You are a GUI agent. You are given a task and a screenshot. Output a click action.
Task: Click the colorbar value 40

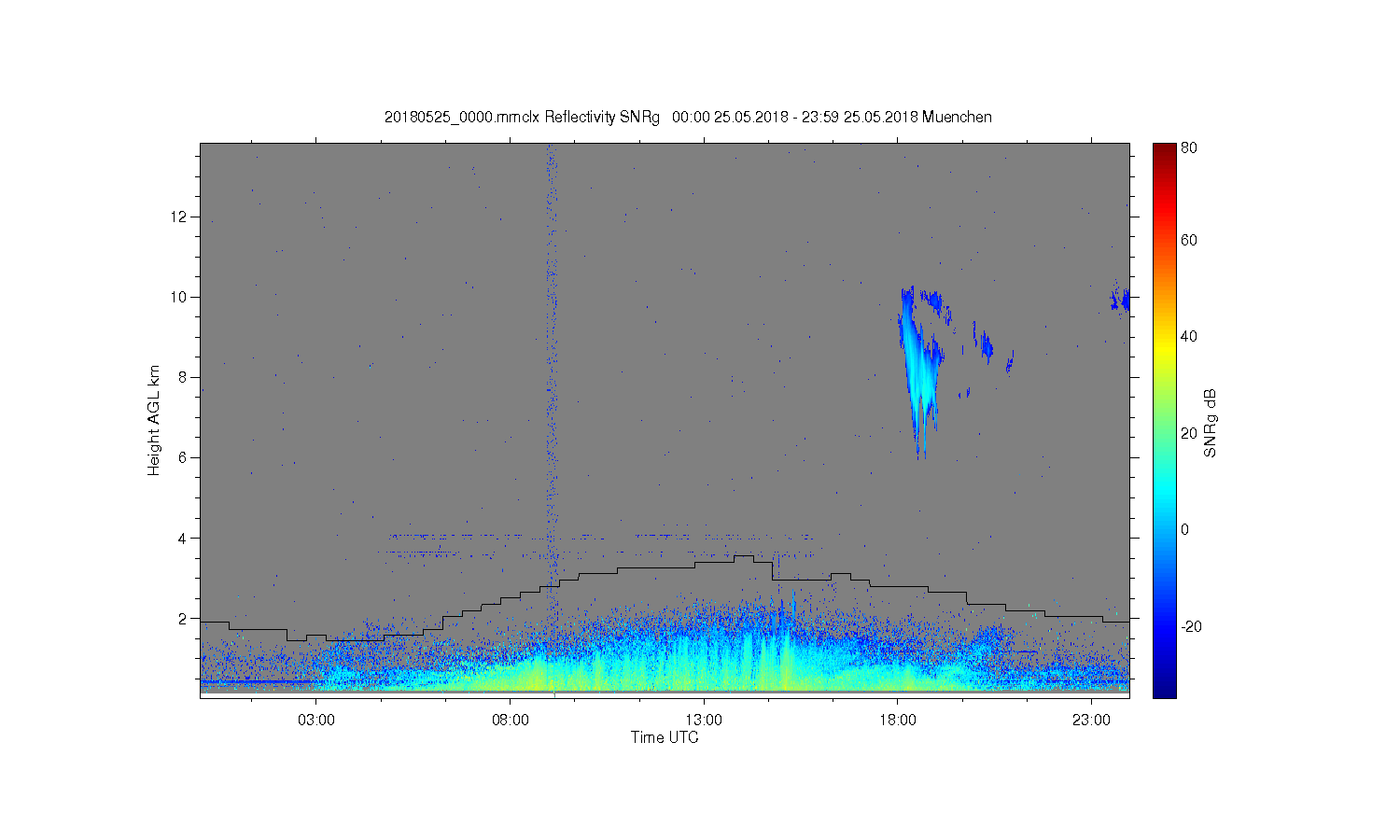point(1189,336)
